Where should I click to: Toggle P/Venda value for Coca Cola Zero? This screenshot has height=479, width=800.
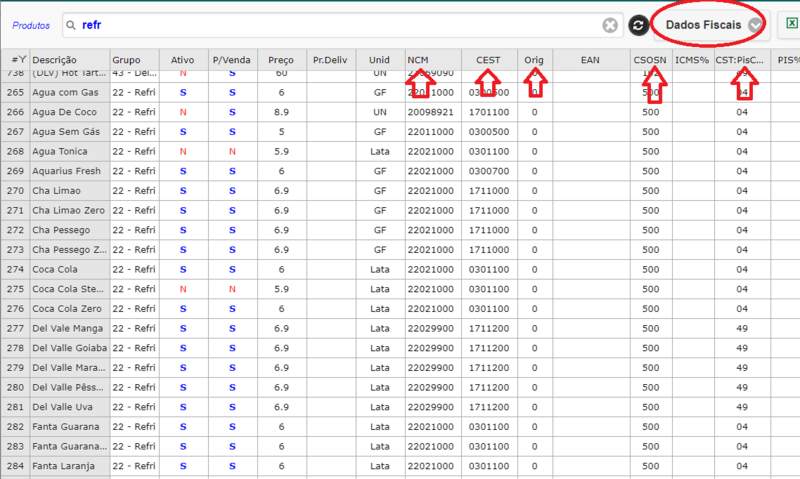click(232, 309)
